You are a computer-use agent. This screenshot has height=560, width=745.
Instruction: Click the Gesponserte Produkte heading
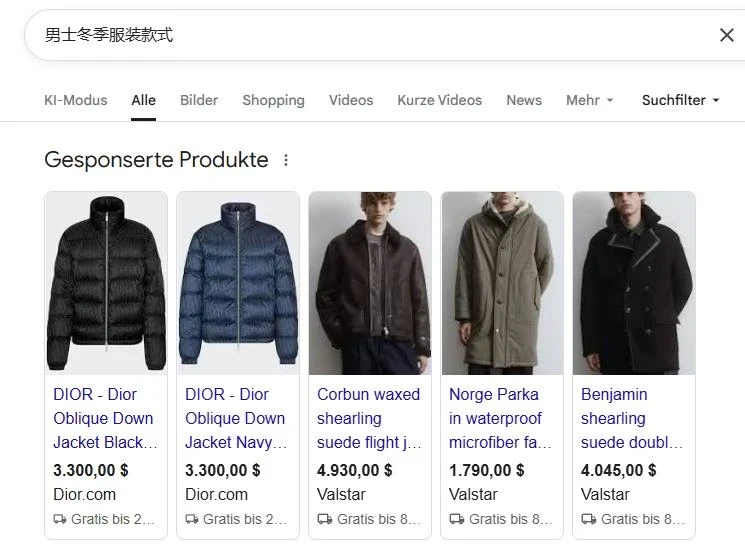point(156,160)
